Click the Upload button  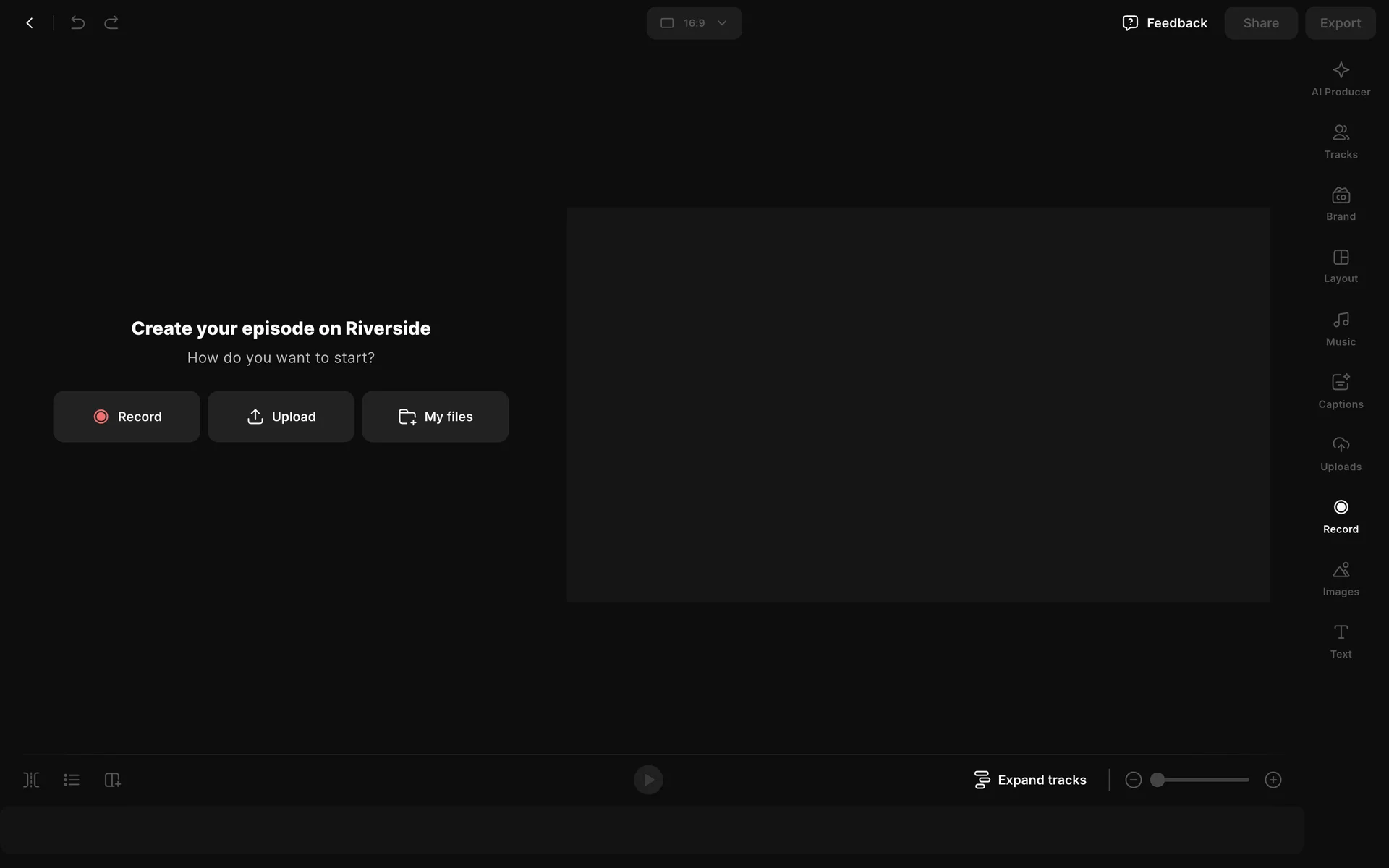pyautogui.click(x=281, y=417)
